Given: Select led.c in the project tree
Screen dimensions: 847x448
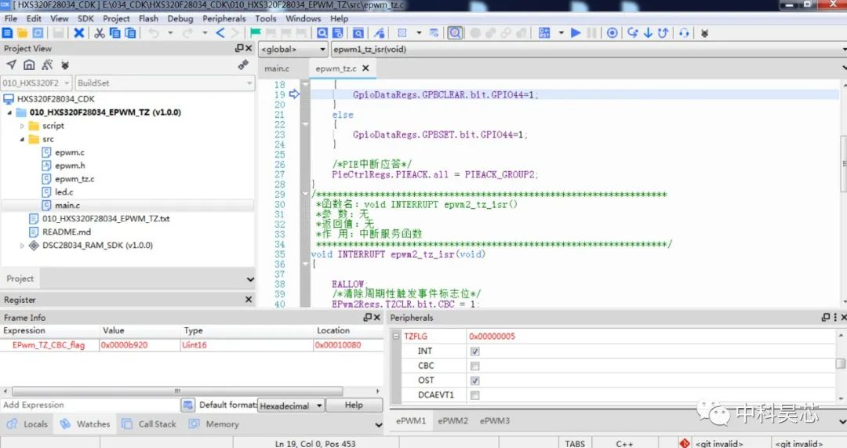Looking at the screenshot, I should click(64, 192).
